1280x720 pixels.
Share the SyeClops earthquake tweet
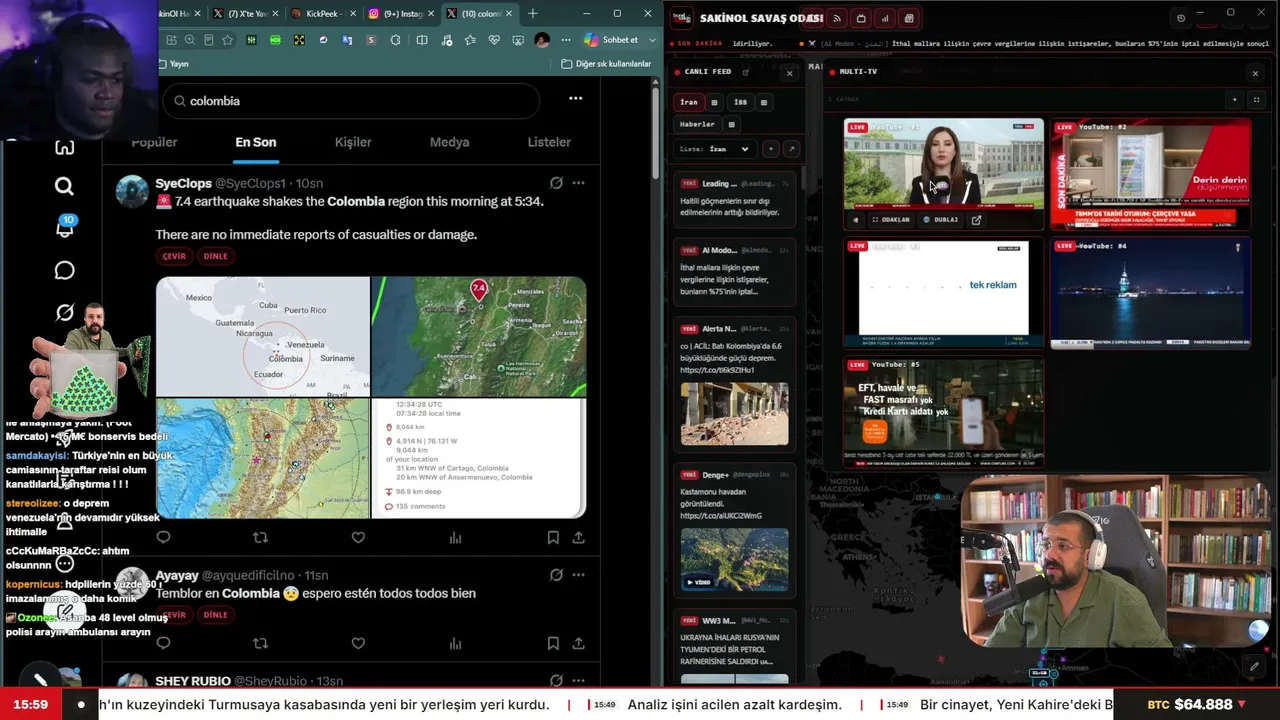click(x=578, y=538)
